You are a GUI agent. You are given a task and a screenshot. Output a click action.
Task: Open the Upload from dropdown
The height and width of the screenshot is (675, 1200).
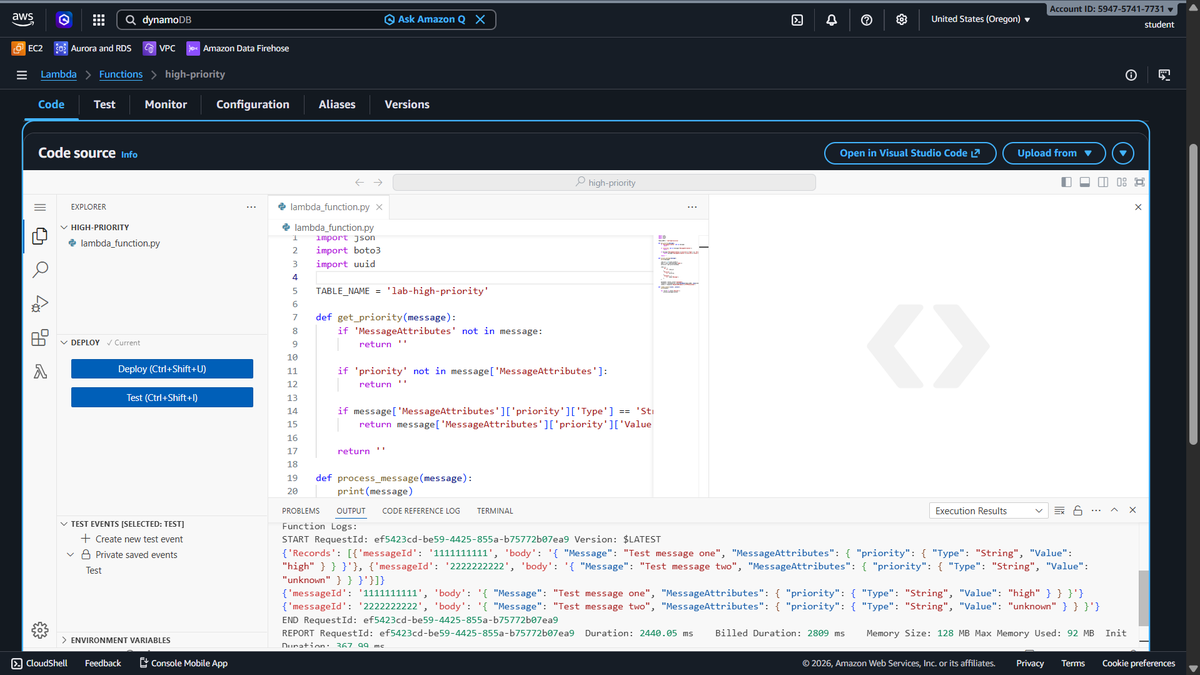pyautogui.click(x=1054, y=153)
